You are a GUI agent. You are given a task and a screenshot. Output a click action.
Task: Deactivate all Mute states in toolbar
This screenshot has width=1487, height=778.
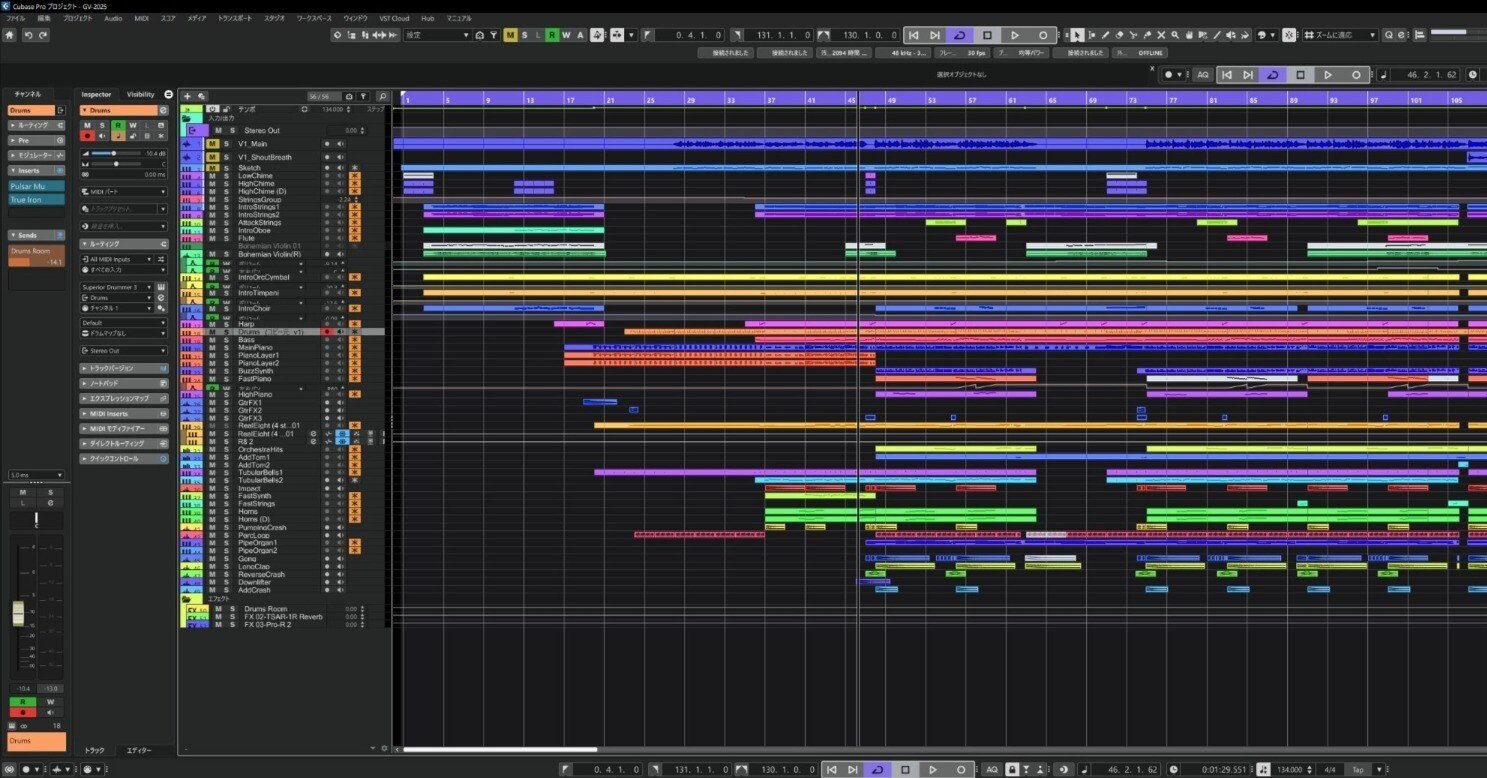pos(510,35)
